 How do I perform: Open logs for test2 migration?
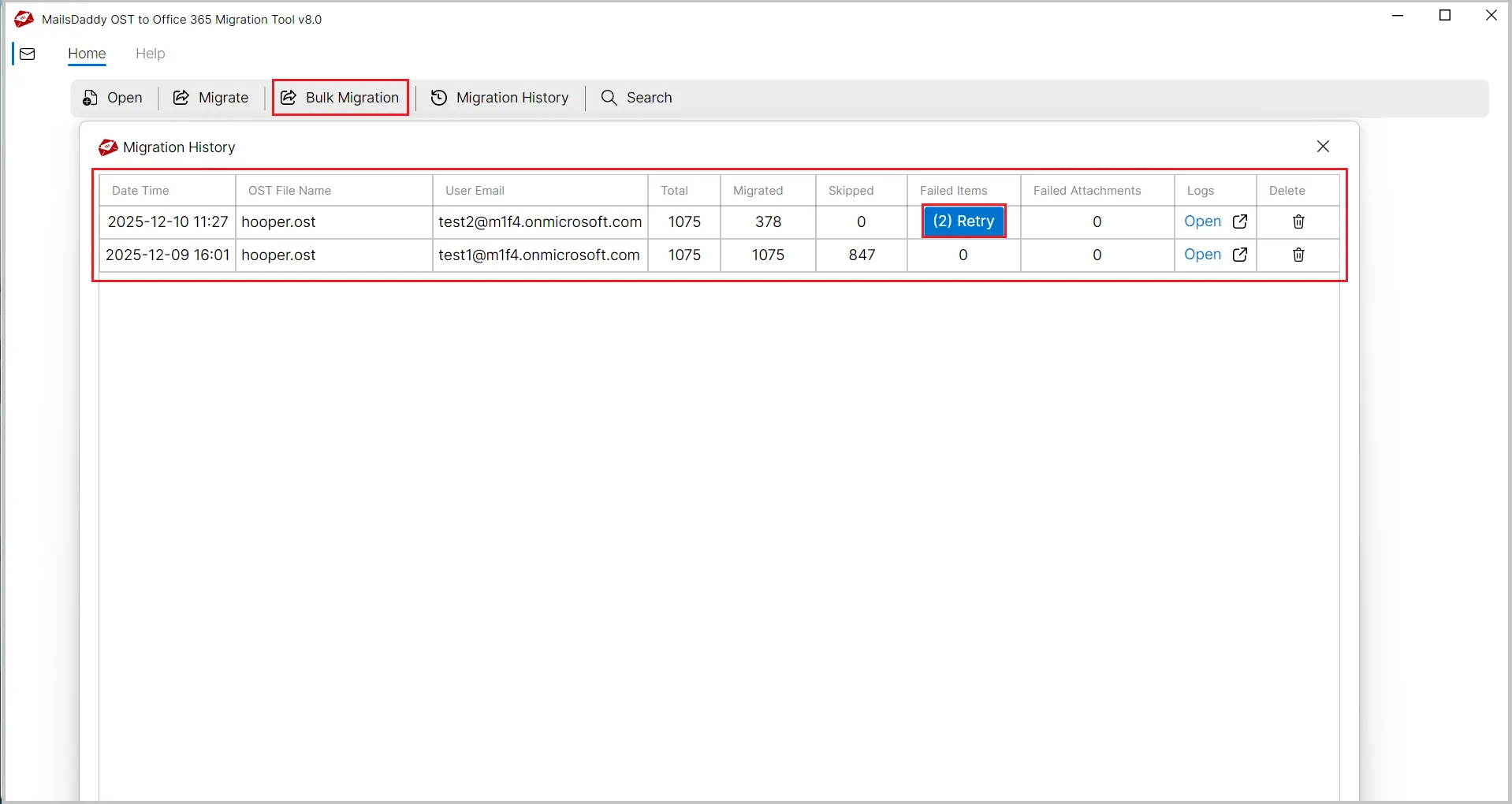click(x=1202, y=221)
